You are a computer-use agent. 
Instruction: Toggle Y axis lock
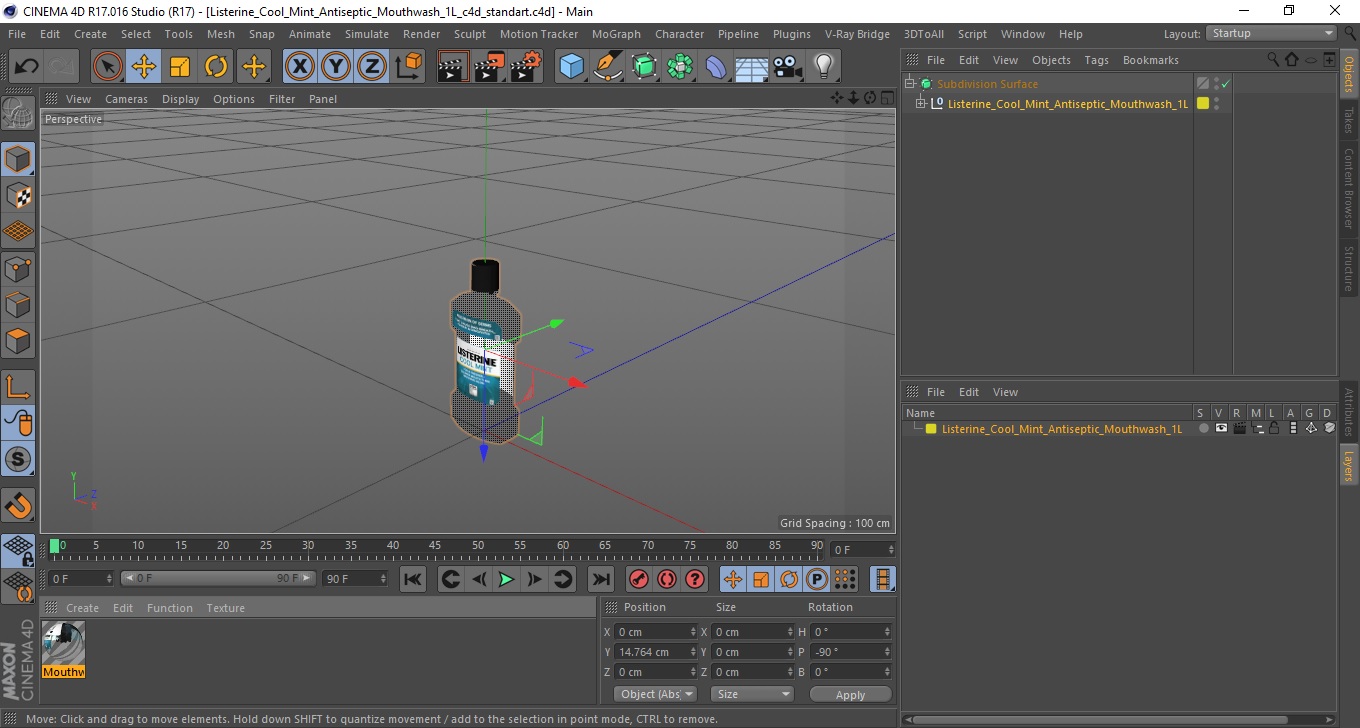[335, 67]
